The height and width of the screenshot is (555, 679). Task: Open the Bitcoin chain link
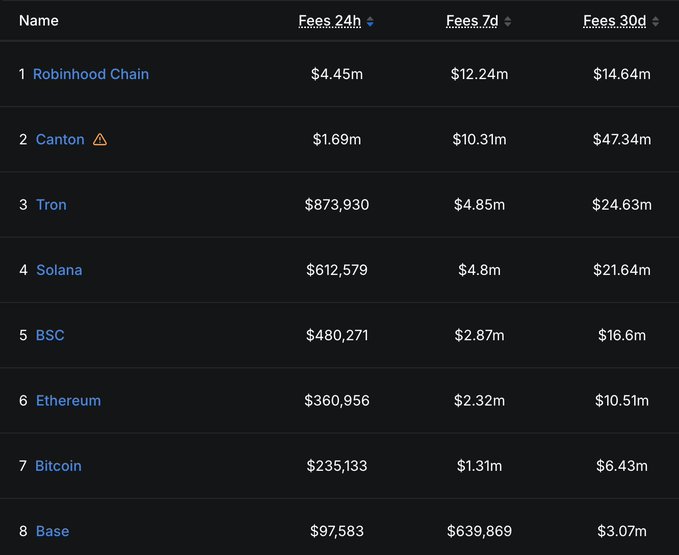58,466
